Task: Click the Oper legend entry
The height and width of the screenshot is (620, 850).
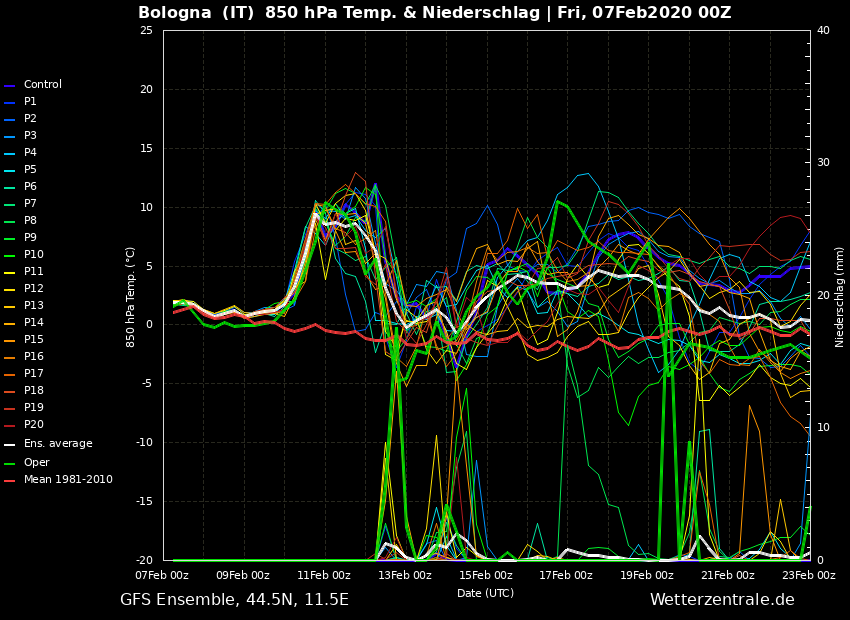Action: 36,463
